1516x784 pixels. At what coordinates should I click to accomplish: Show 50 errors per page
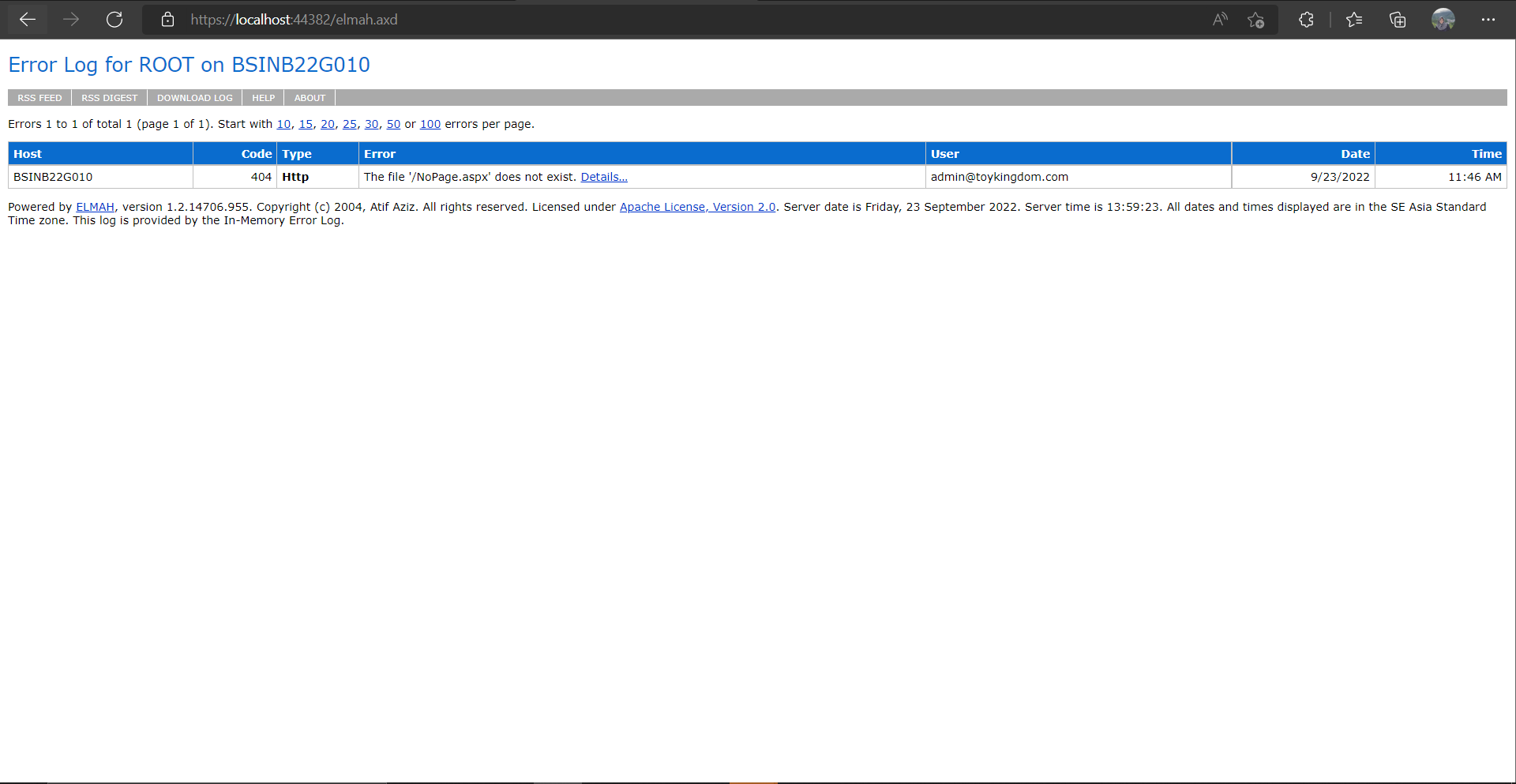click(393, 124)
